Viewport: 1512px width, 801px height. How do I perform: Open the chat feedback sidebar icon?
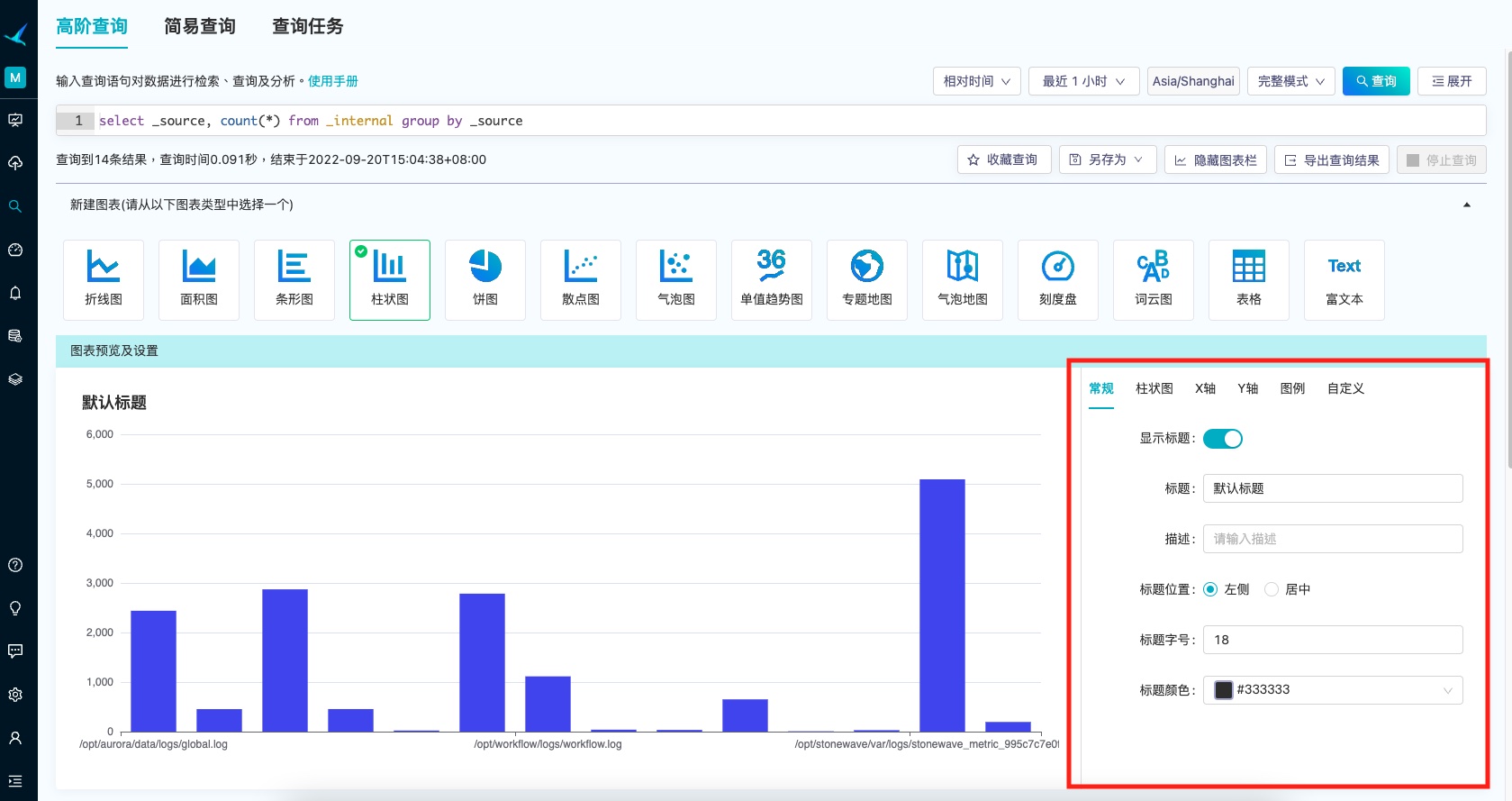tap(15, 651)
